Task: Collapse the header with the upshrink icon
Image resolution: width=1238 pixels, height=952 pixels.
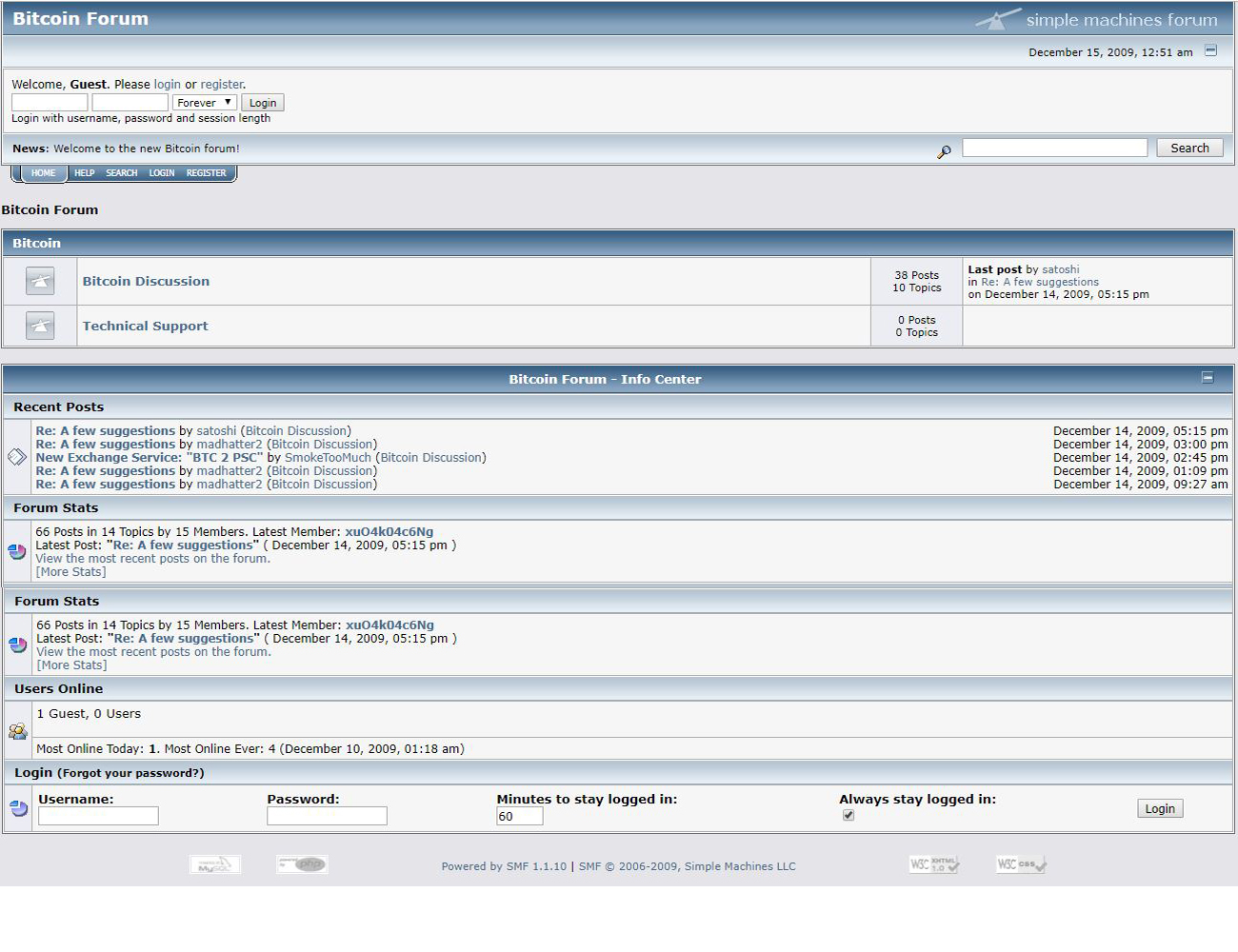Action: pos(1210,50)
